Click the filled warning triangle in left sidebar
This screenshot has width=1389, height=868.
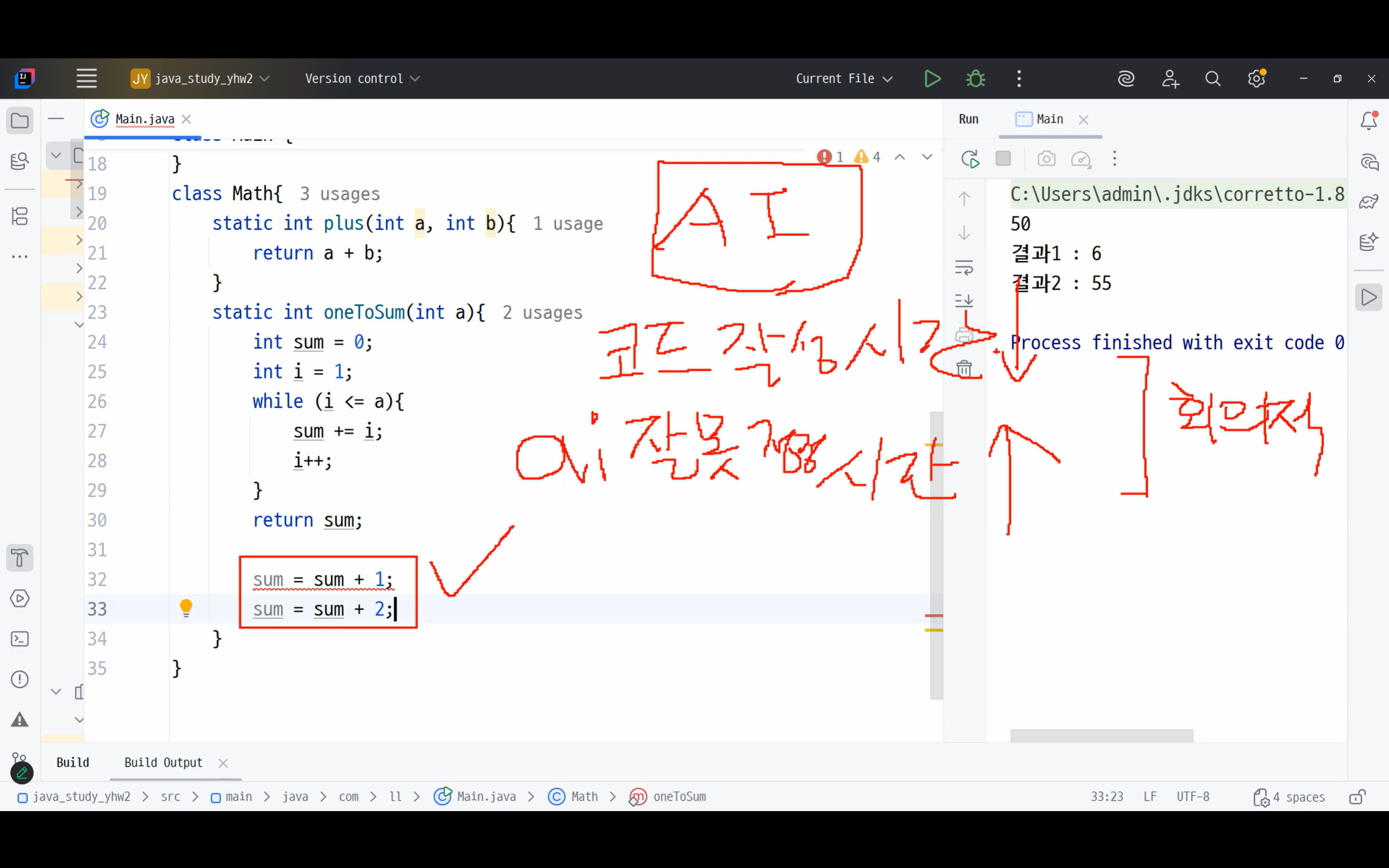20,720
